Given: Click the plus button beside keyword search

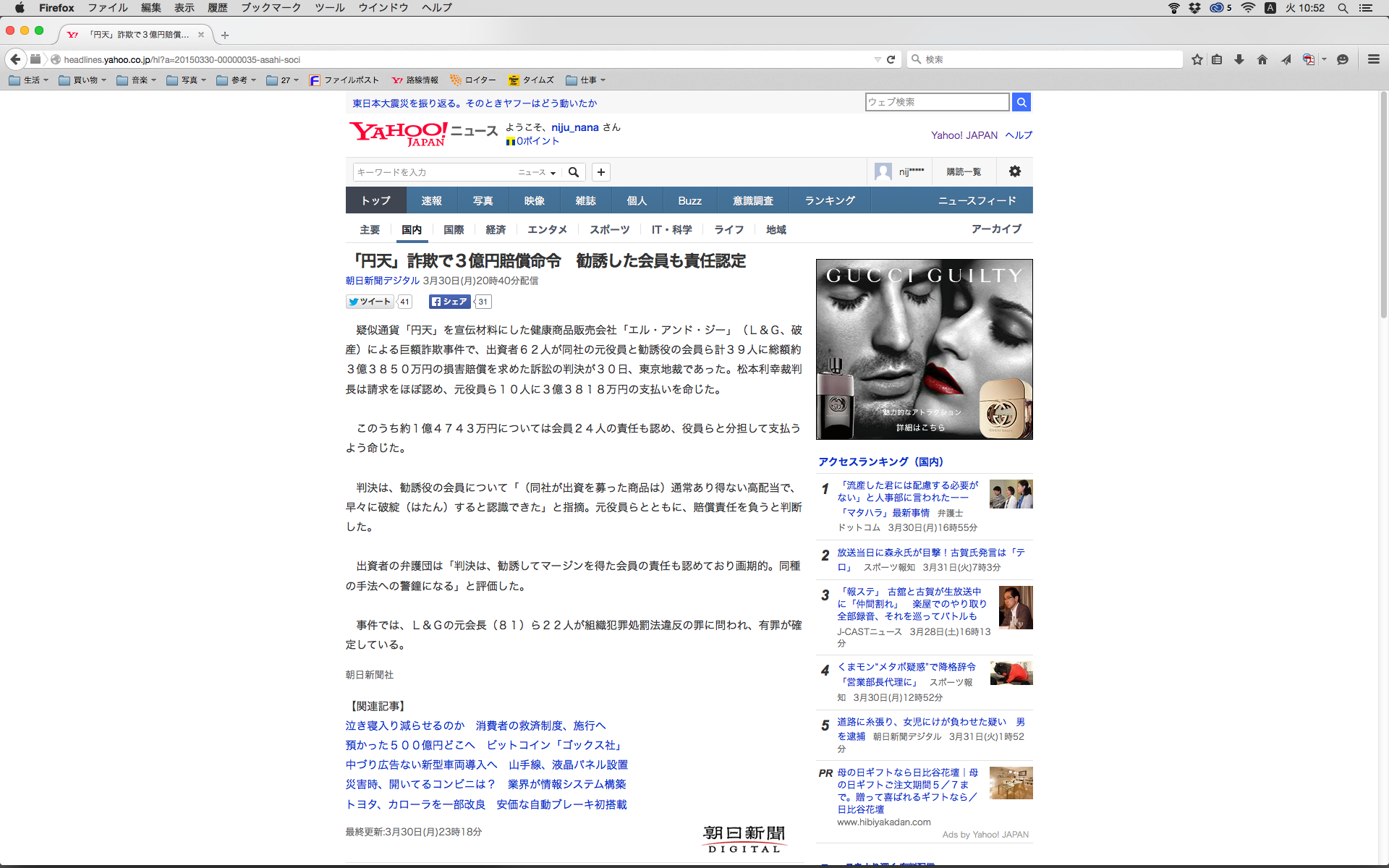Looking at the screenshot, I should (600, 172).
